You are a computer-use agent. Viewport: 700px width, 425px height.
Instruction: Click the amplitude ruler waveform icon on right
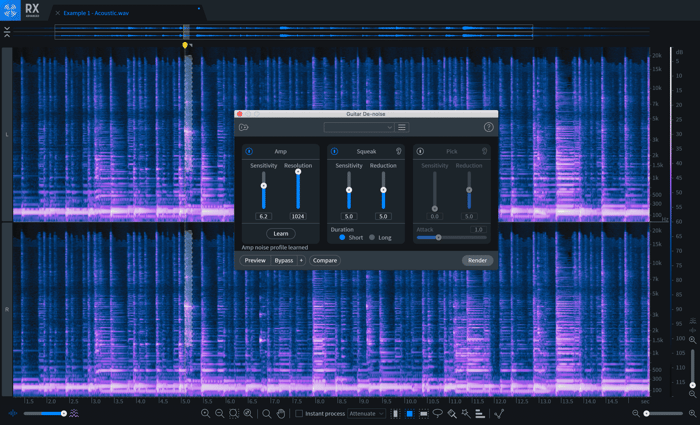click(x=693, y=330)
